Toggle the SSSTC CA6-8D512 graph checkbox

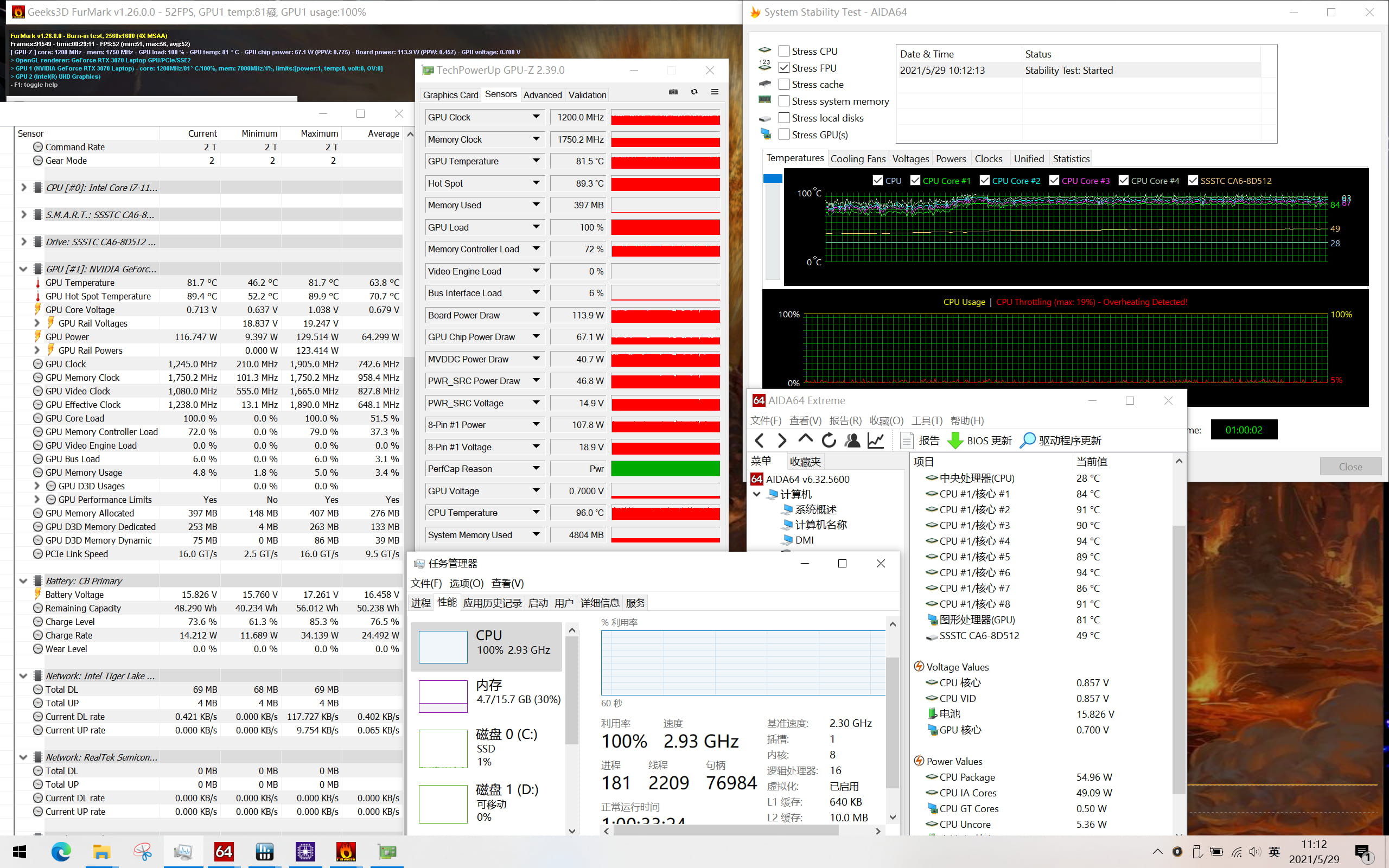pos(1193,180)
